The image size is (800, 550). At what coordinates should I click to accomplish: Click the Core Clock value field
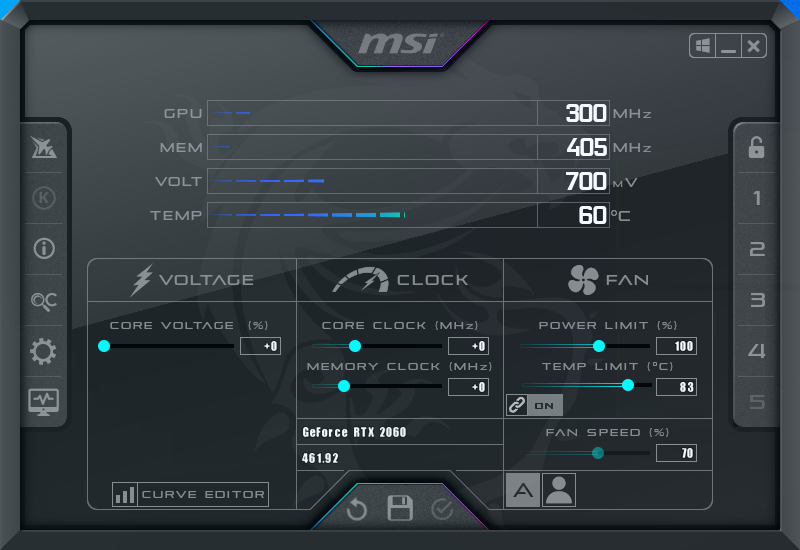pos(468,346)
